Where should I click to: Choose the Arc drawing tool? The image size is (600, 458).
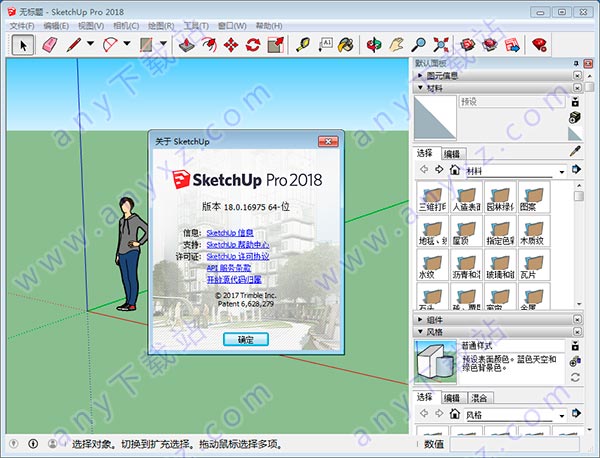tap(110, 45)
